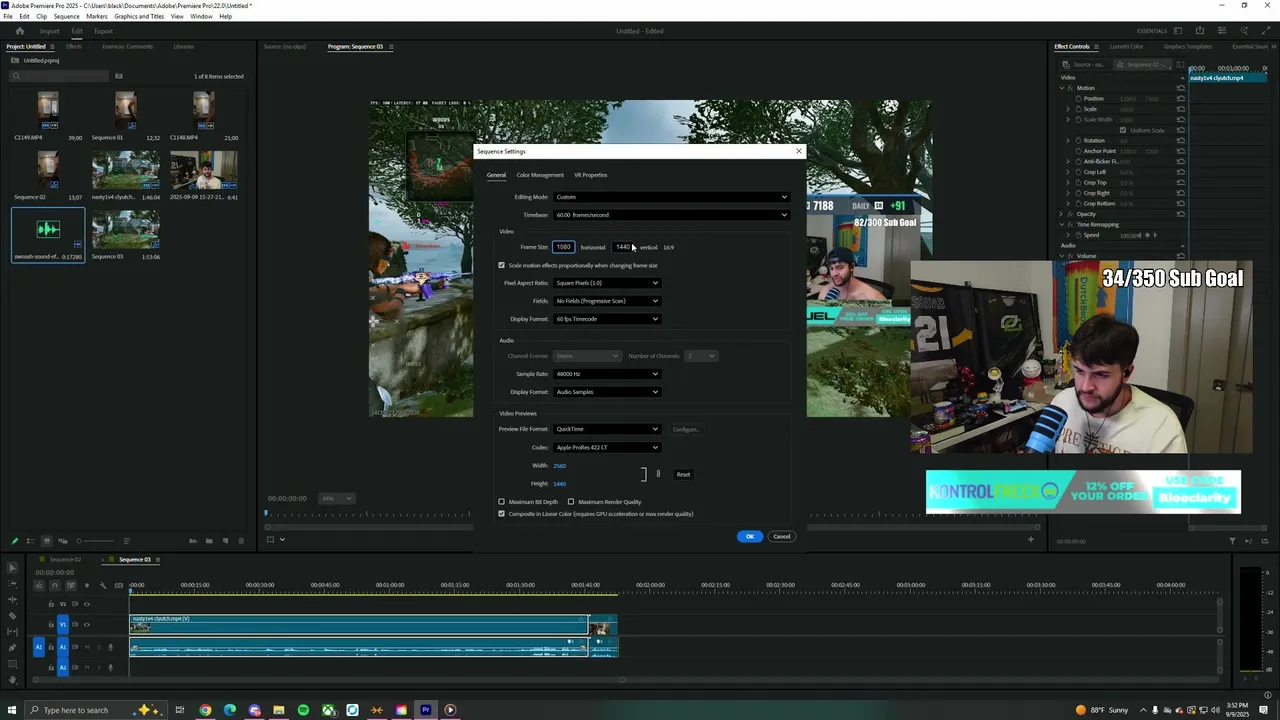The width and height of the screenshot is (1280, 720).
Task: Toggle V1 track lock icon
Action: [51, 624]
